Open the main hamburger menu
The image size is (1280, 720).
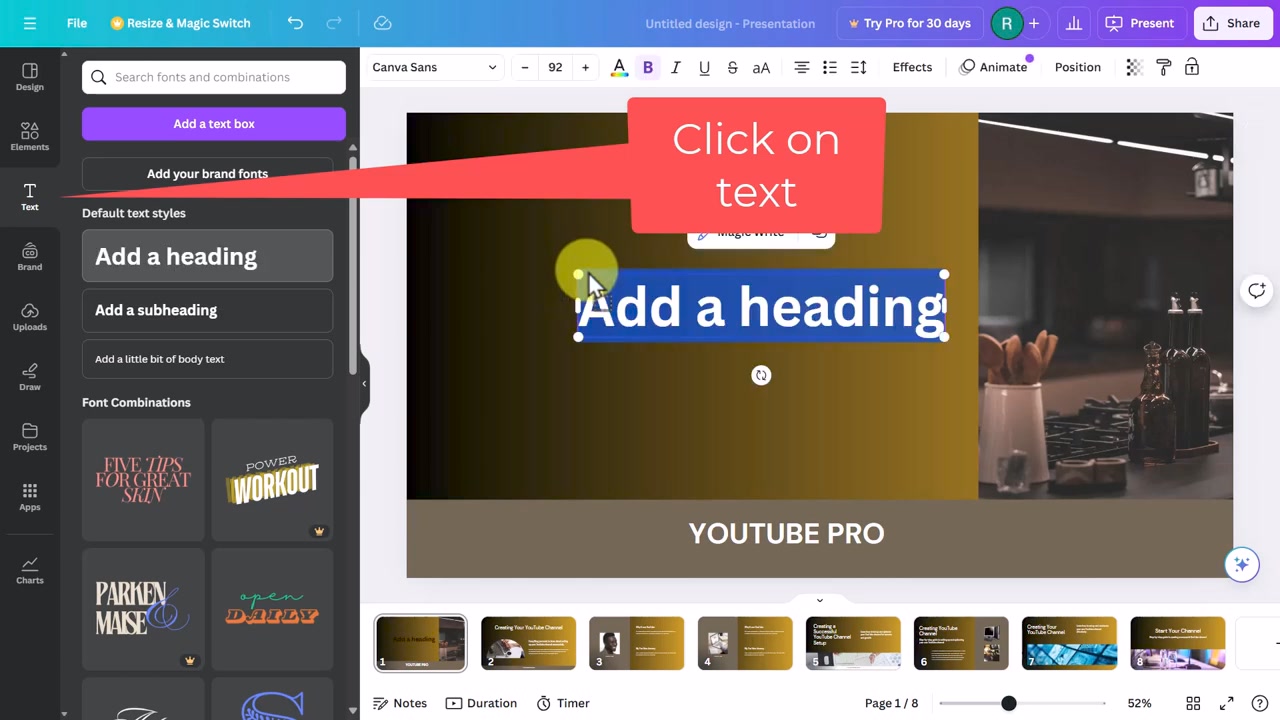[x=30, y=23]
